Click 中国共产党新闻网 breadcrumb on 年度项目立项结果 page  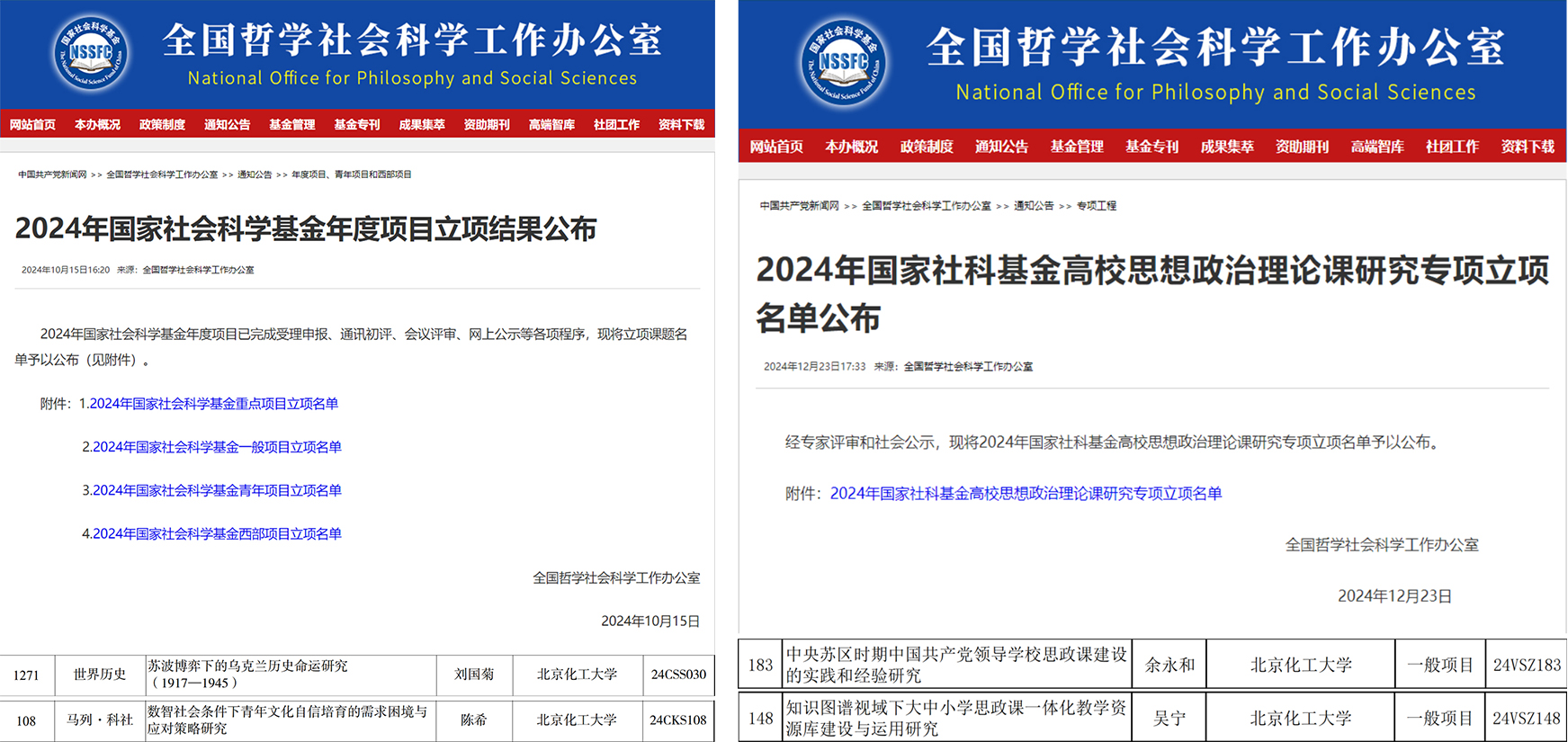52,174
